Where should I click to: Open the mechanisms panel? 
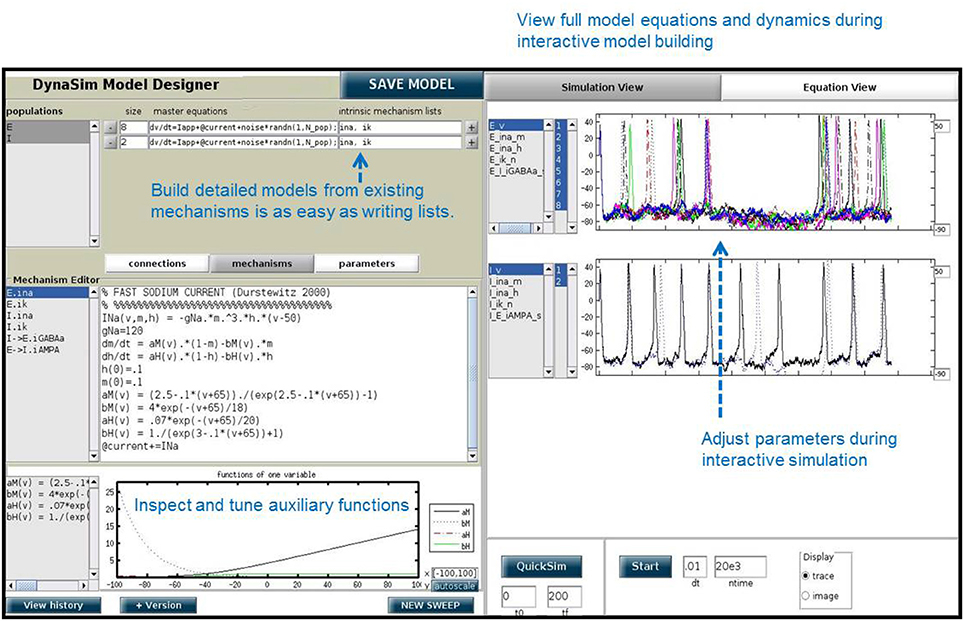click(x=262, y=263)
